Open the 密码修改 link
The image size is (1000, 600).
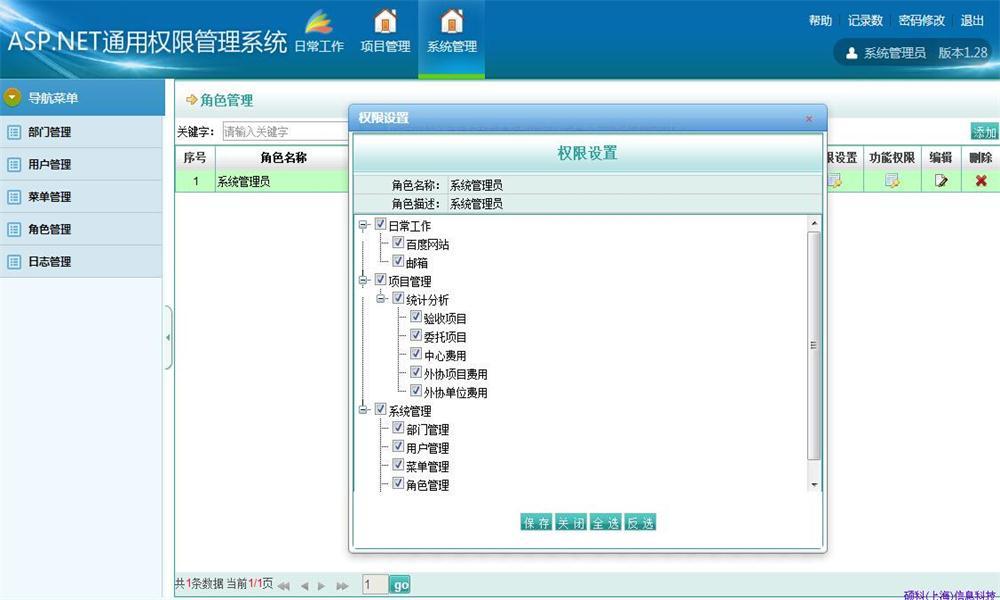tap(922, 20)
